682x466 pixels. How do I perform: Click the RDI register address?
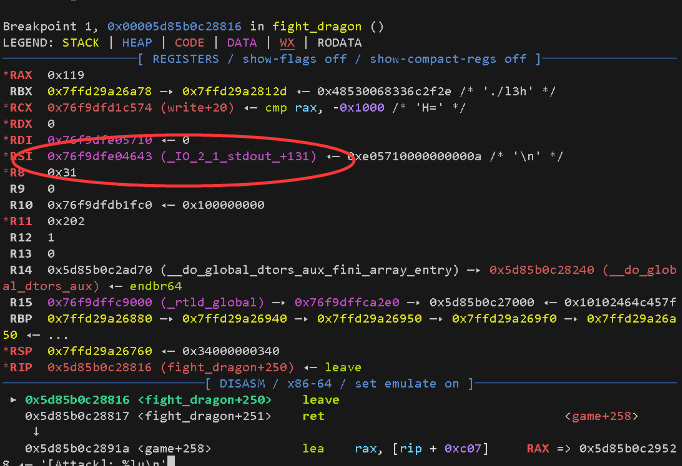point(100,140)
